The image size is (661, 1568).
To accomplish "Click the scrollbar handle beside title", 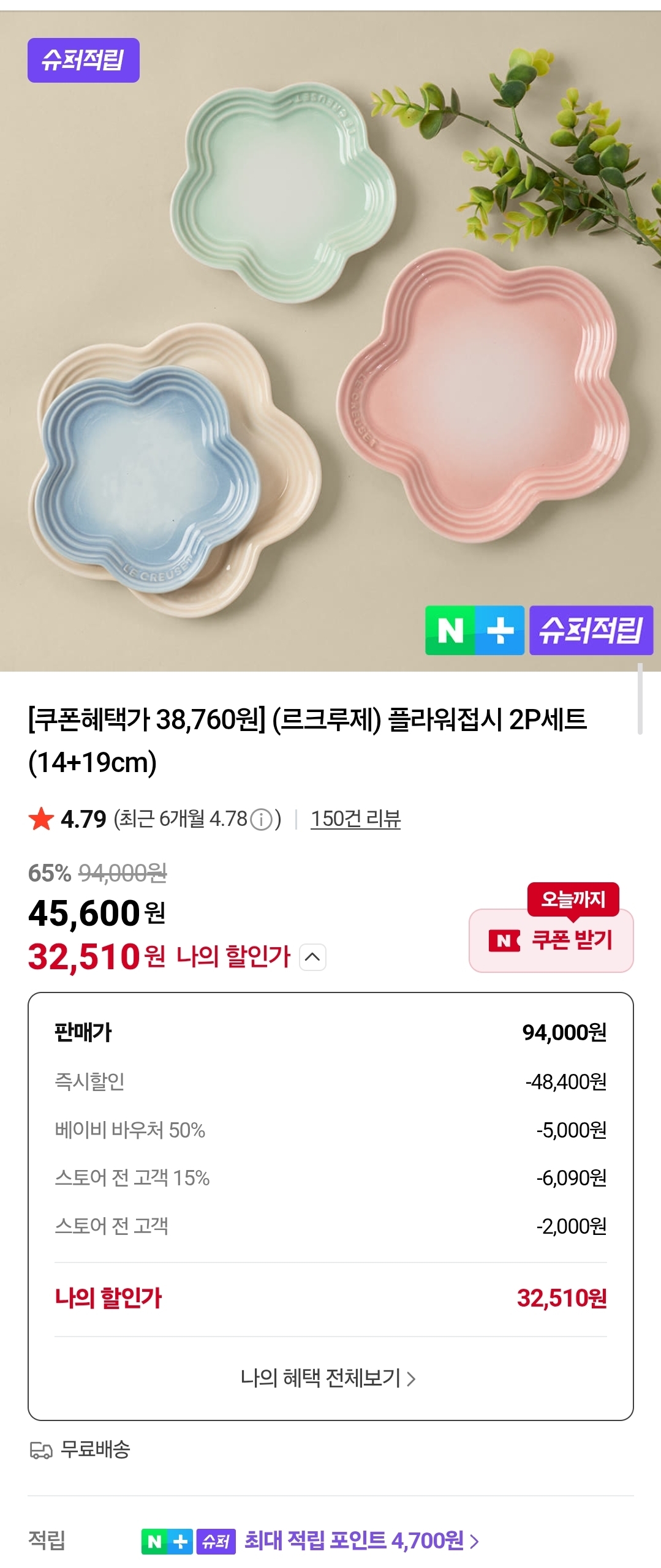I will (x=640, y=698).
